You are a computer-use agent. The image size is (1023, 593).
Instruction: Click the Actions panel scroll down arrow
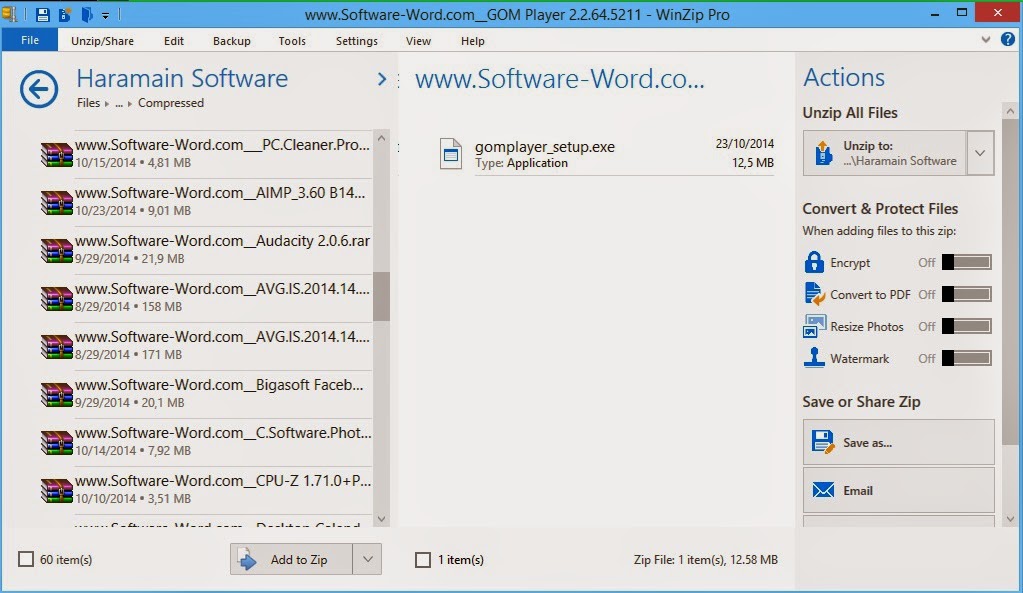(x=1010, y=519)
